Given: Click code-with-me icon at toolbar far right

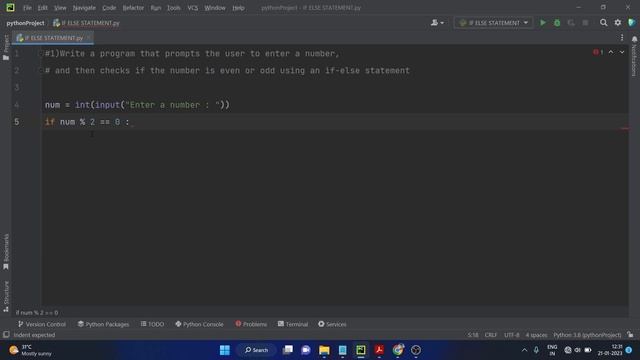Looking at the screenshot, I should (x=632, y=23).
